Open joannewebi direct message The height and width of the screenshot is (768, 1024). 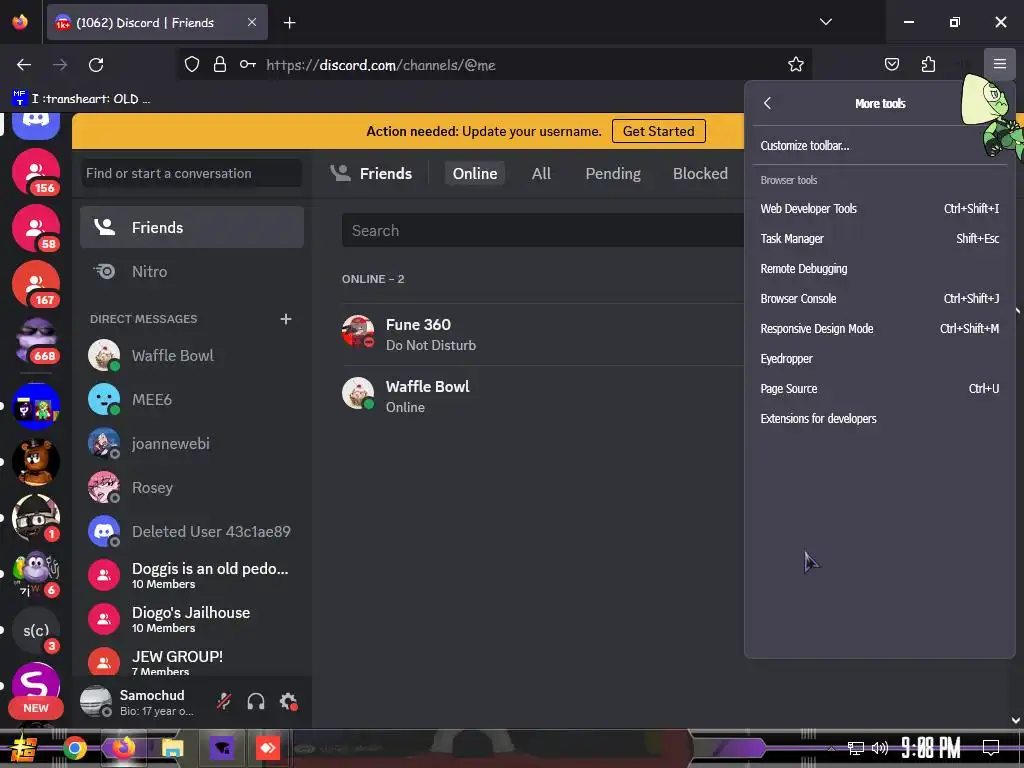pyautogui.click(x=192, y=443)
